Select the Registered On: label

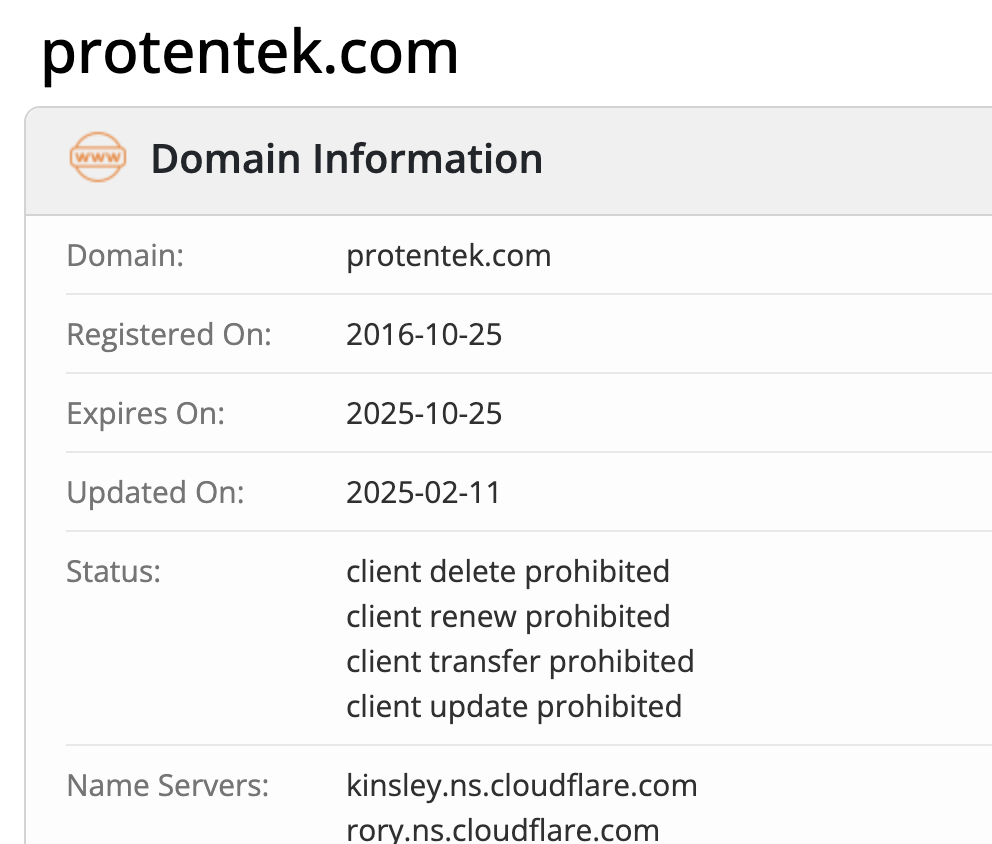click(x=168, y=334)
